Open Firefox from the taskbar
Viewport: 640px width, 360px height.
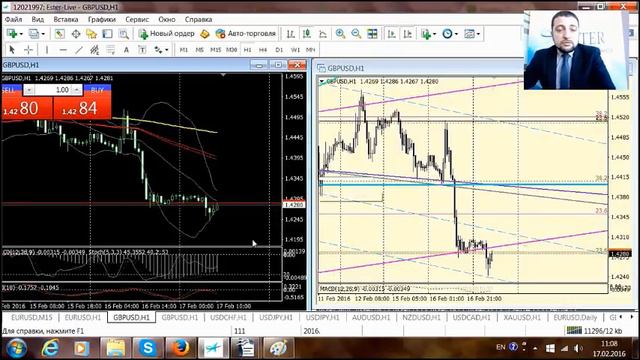coord(180,348)
